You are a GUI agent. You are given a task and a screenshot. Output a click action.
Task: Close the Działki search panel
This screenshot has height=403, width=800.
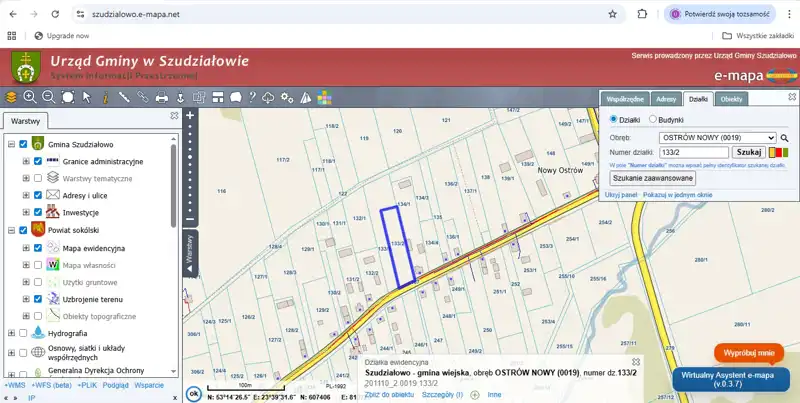[792, 96]
